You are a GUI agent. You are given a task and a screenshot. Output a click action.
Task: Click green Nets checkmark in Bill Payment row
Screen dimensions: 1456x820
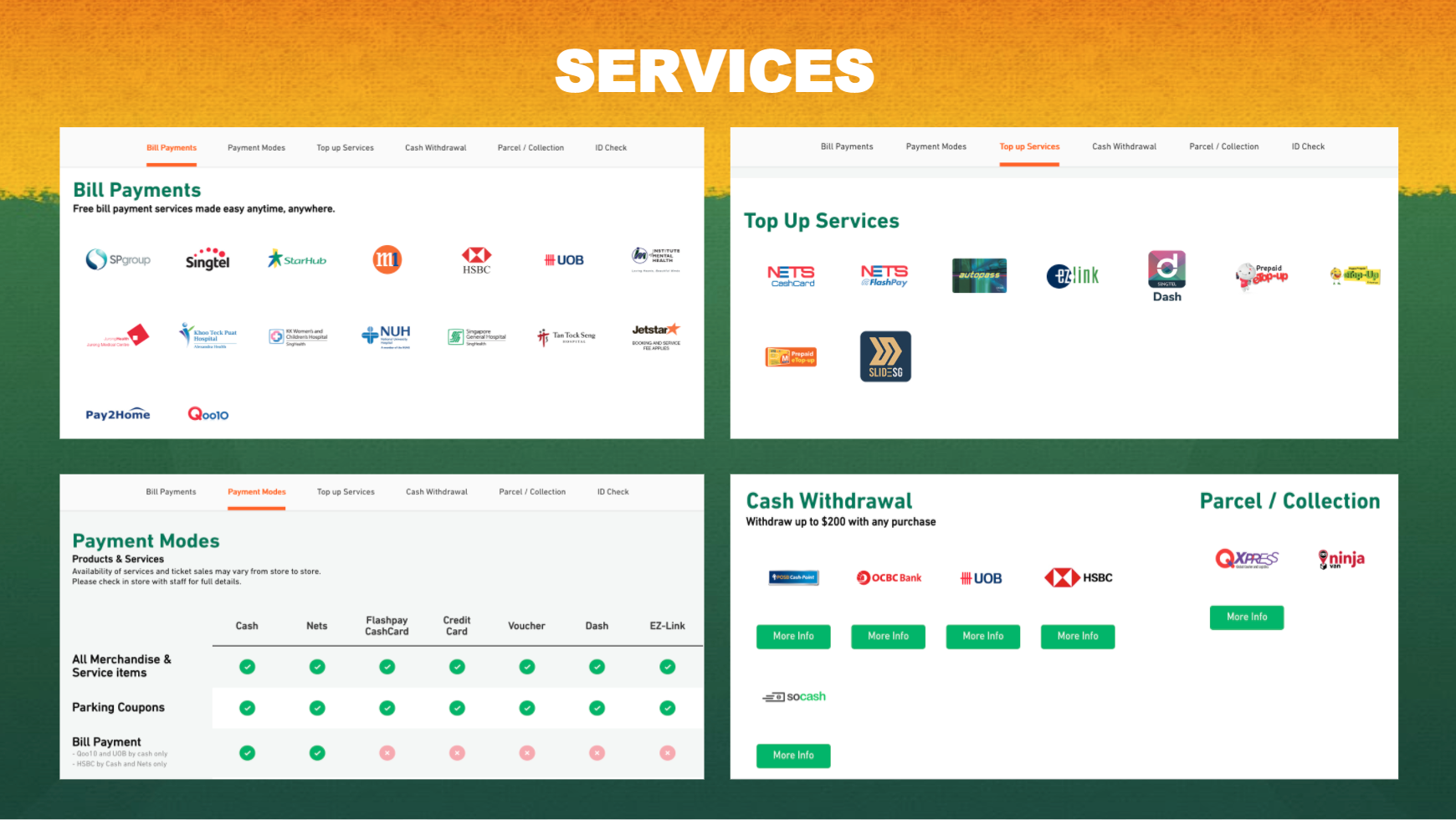[x=317, y=753]
